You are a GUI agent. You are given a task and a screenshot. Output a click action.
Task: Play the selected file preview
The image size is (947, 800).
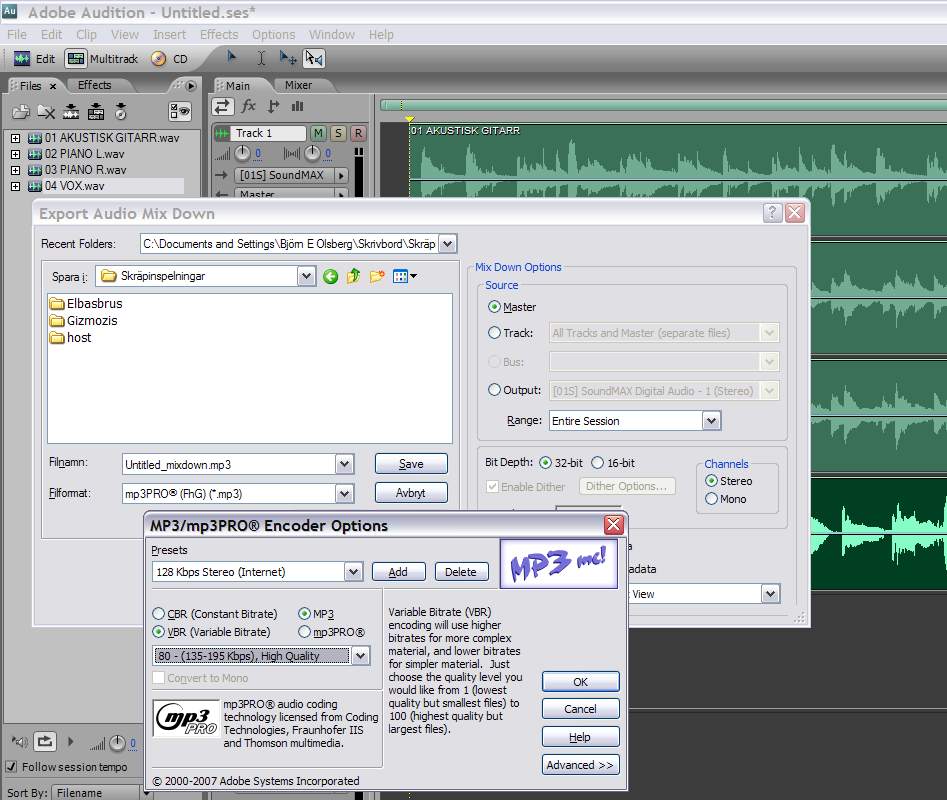click(71, 741)
